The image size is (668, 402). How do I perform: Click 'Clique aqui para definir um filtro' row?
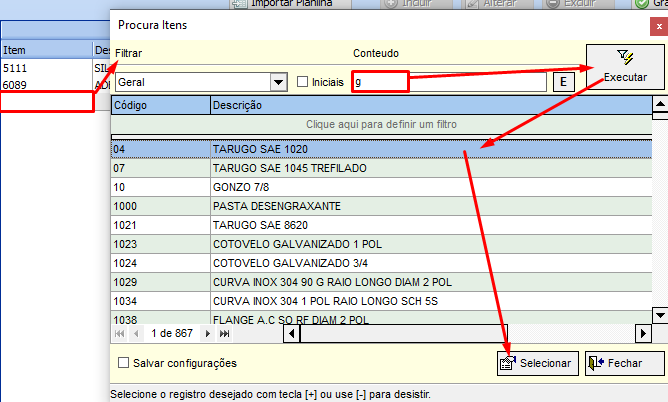click(380, 124)
